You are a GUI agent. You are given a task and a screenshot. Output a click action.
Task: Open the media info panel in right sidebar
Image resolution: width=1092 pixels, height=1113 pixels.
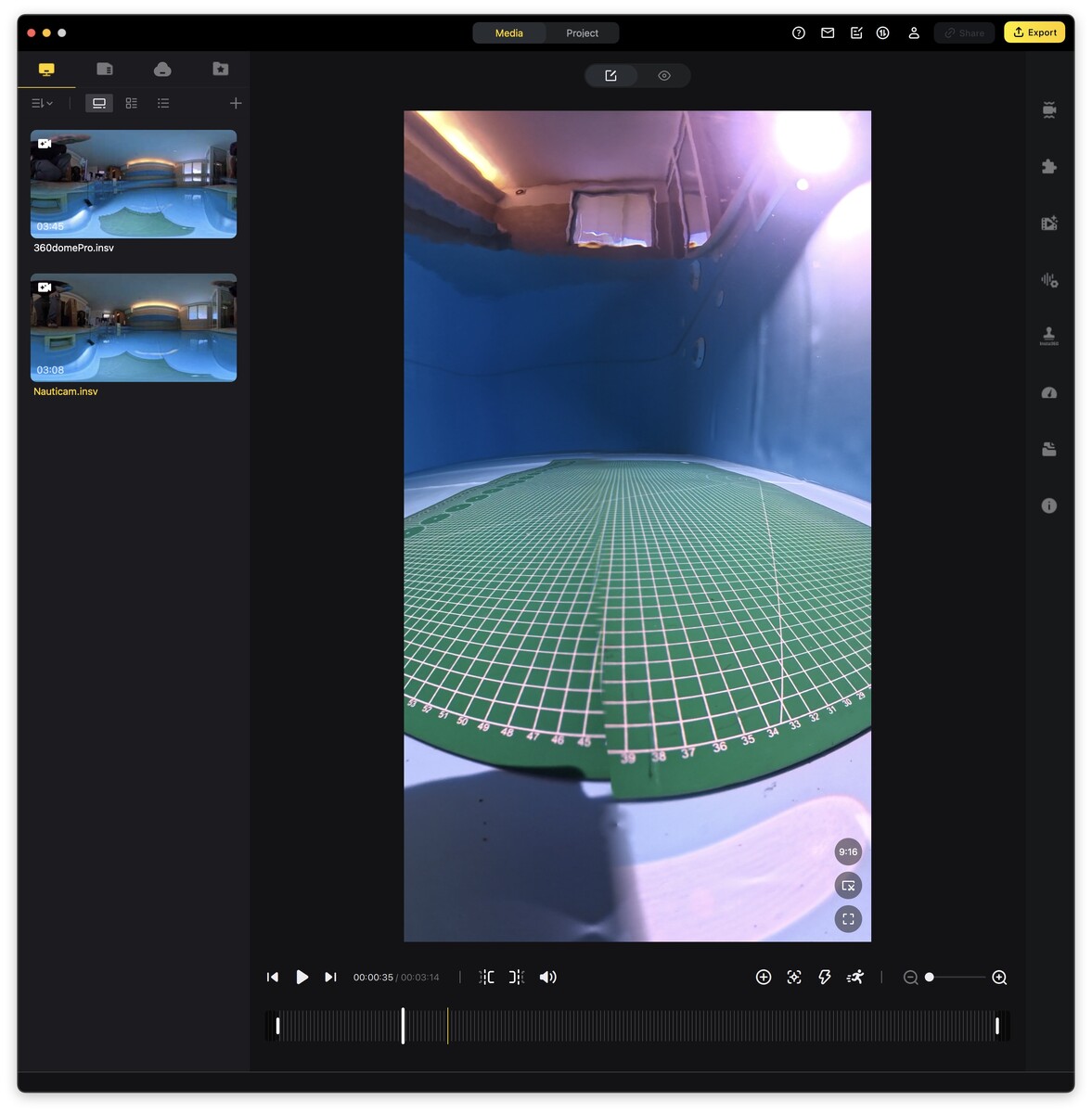pyautogui.click(x=1048, y=505)
